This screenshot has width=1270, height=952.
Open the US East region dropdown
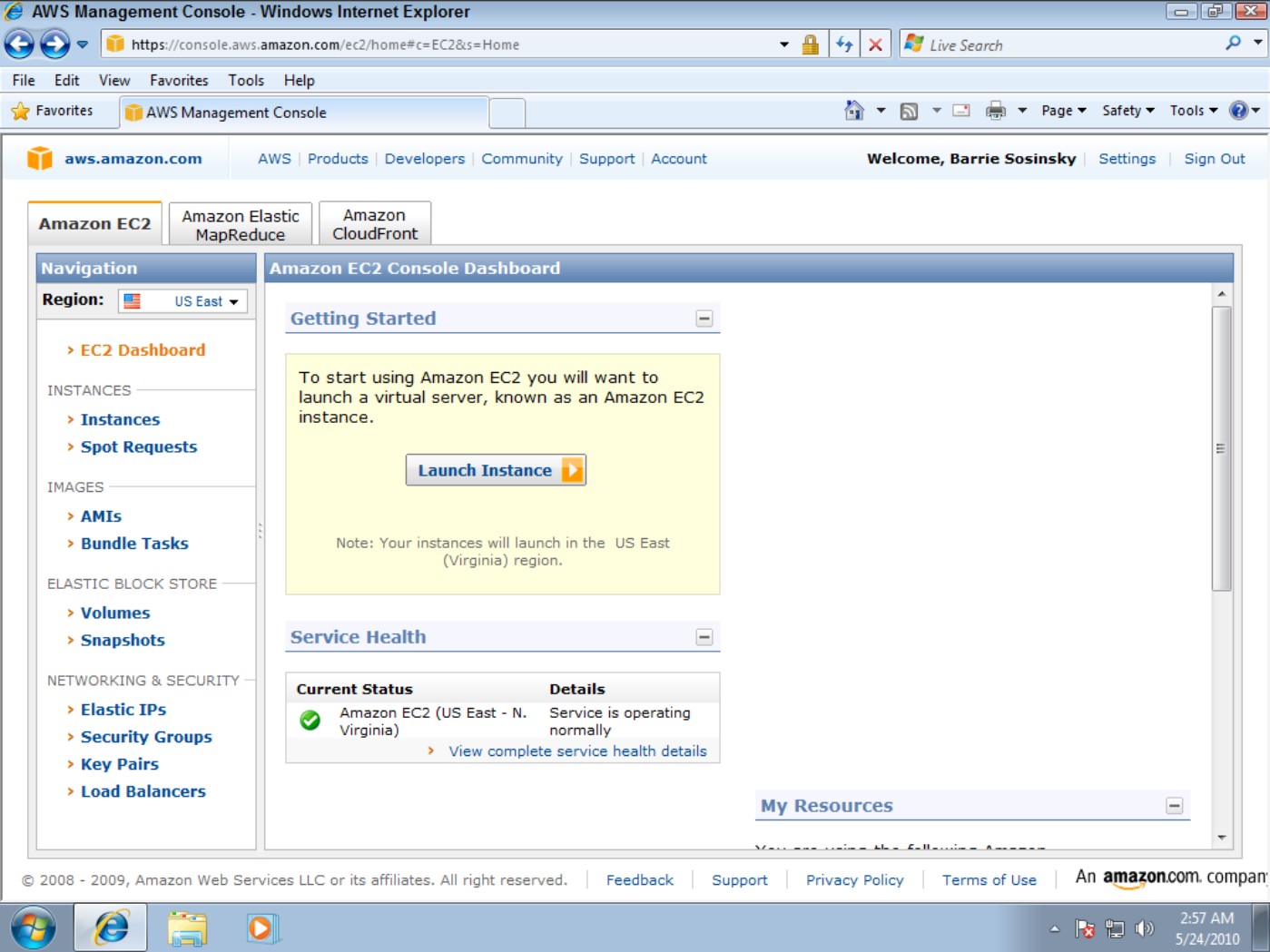pos(182,301)
